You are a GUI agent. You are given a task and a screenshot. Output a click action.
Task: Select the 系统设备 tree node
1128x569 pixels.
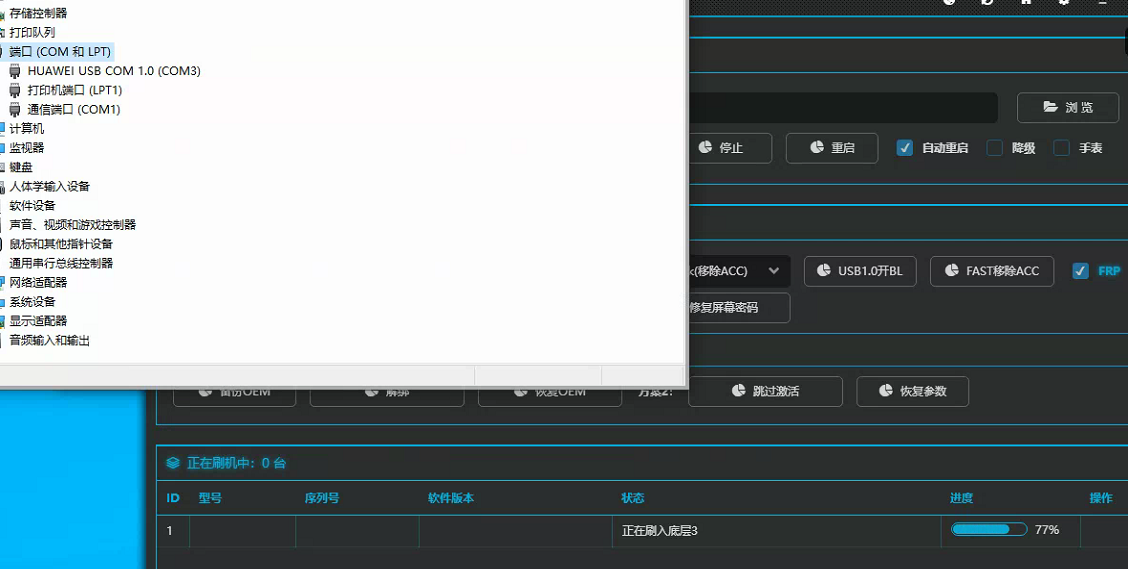coord(32,301)
